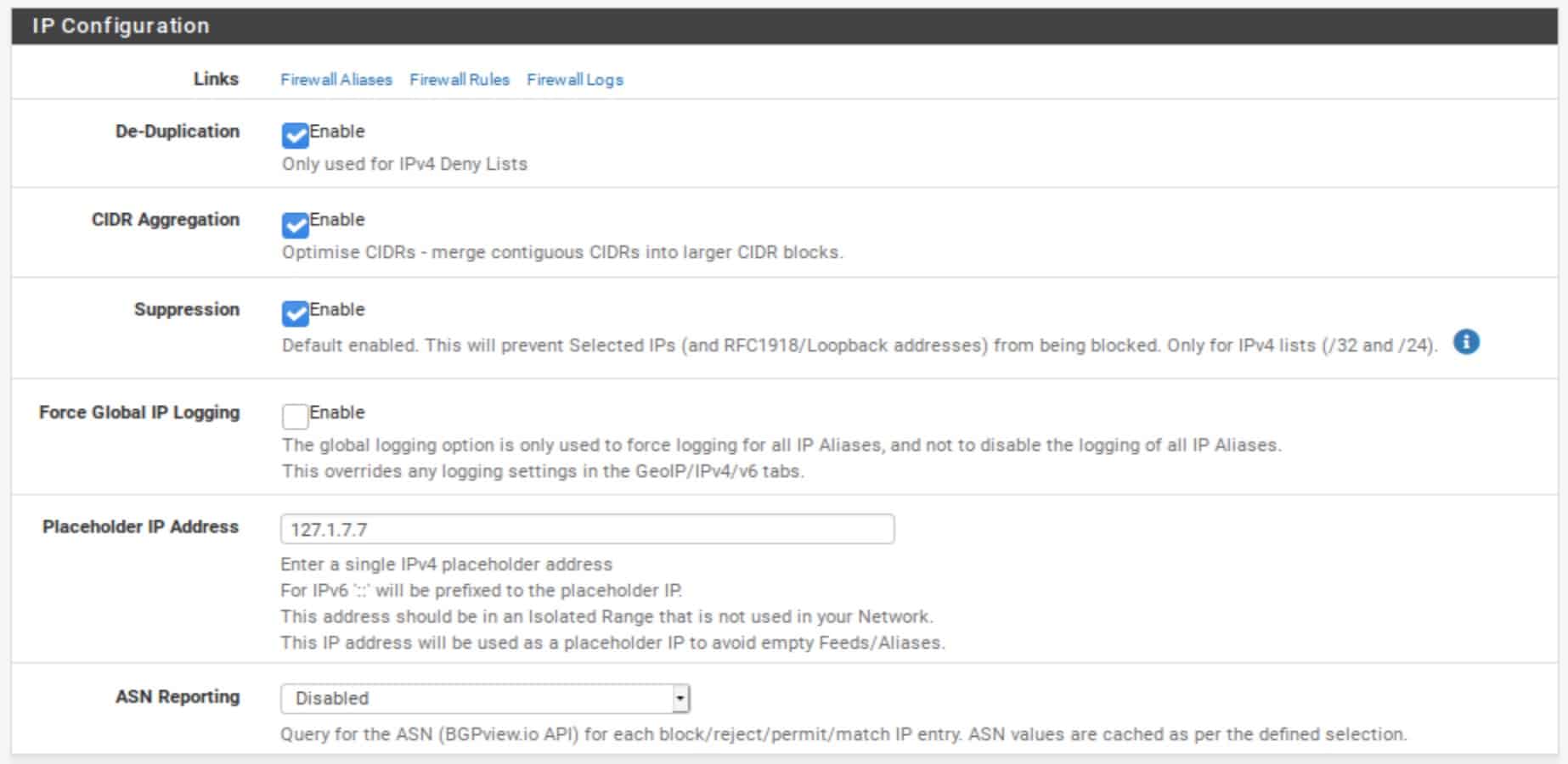This screenshot has width=1568, height=764.
Task: Click the Suppression info icon
Action: click(x=1466, y=342)
